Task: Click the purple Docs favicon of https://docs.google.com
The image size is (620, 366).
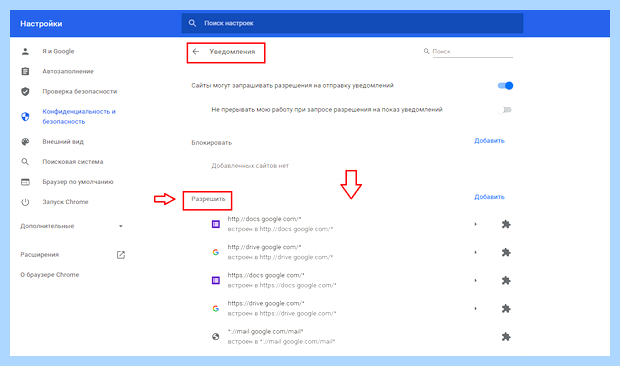Action: point(215,280)
